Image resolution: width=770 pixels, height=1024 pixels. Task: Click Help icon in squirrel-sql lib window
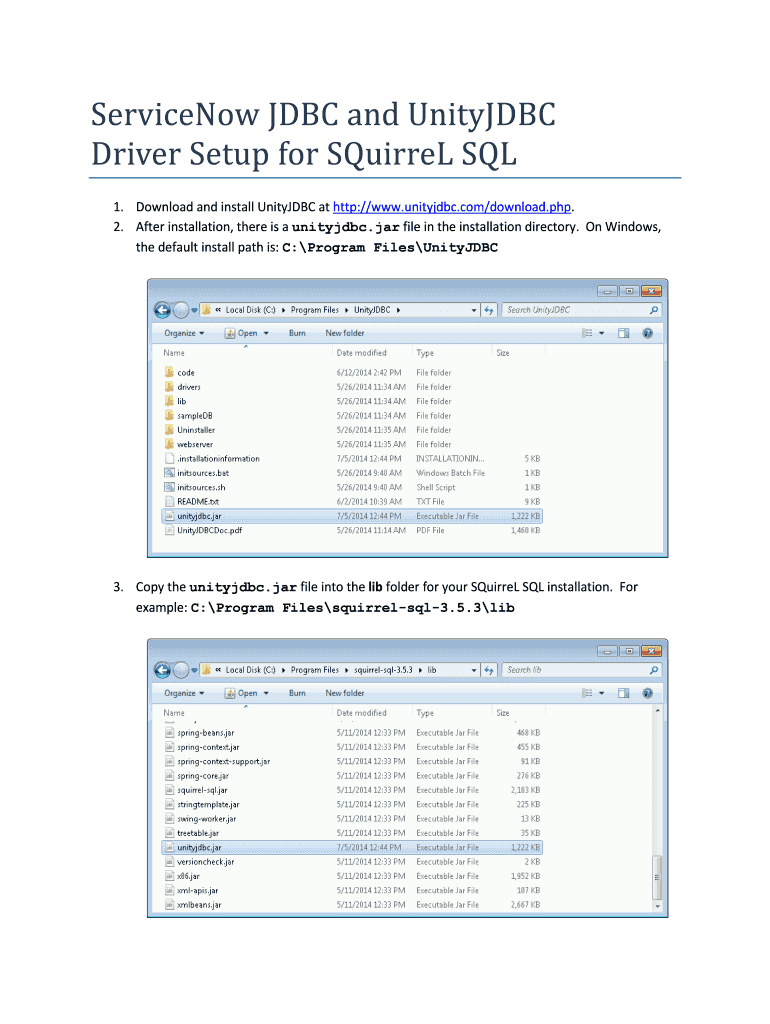click(x=648, y=693)
